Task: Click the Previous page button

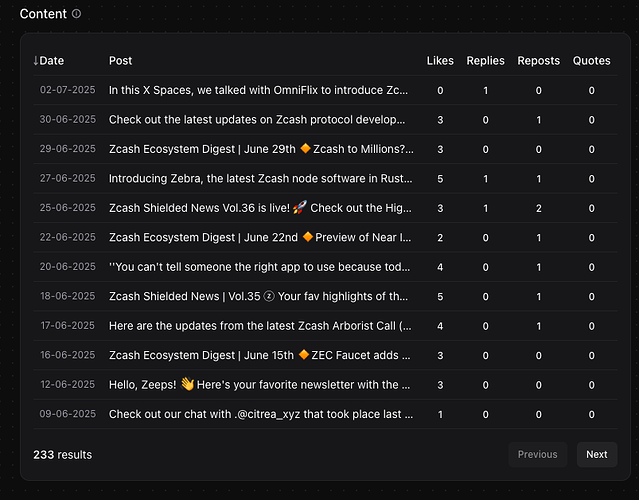Action: click(x=537, y=455)
